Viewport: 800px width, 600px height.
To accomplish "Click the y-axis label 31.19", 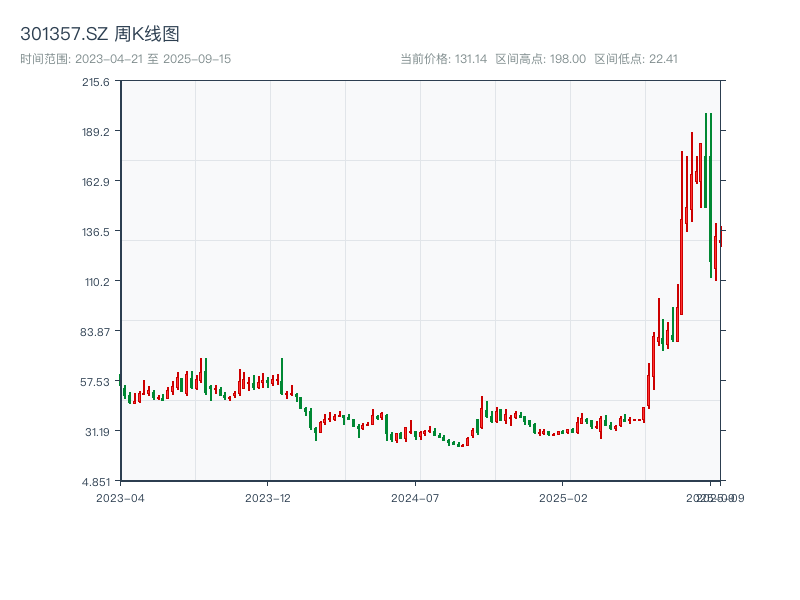I will pyautogui.click(x=97, y=432).
